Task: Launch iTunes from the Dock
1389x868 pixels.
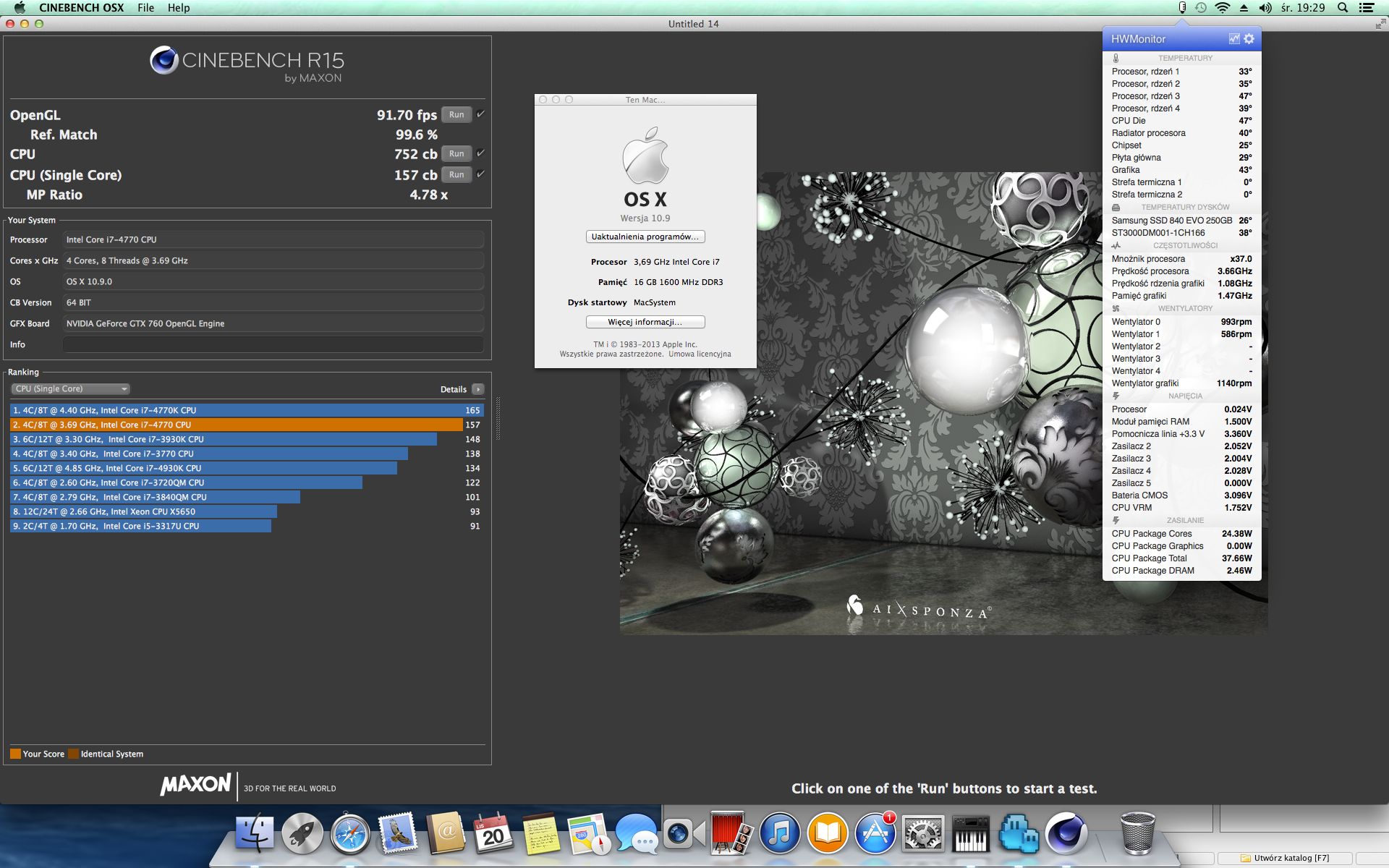Action: click(x=780, y=833)
